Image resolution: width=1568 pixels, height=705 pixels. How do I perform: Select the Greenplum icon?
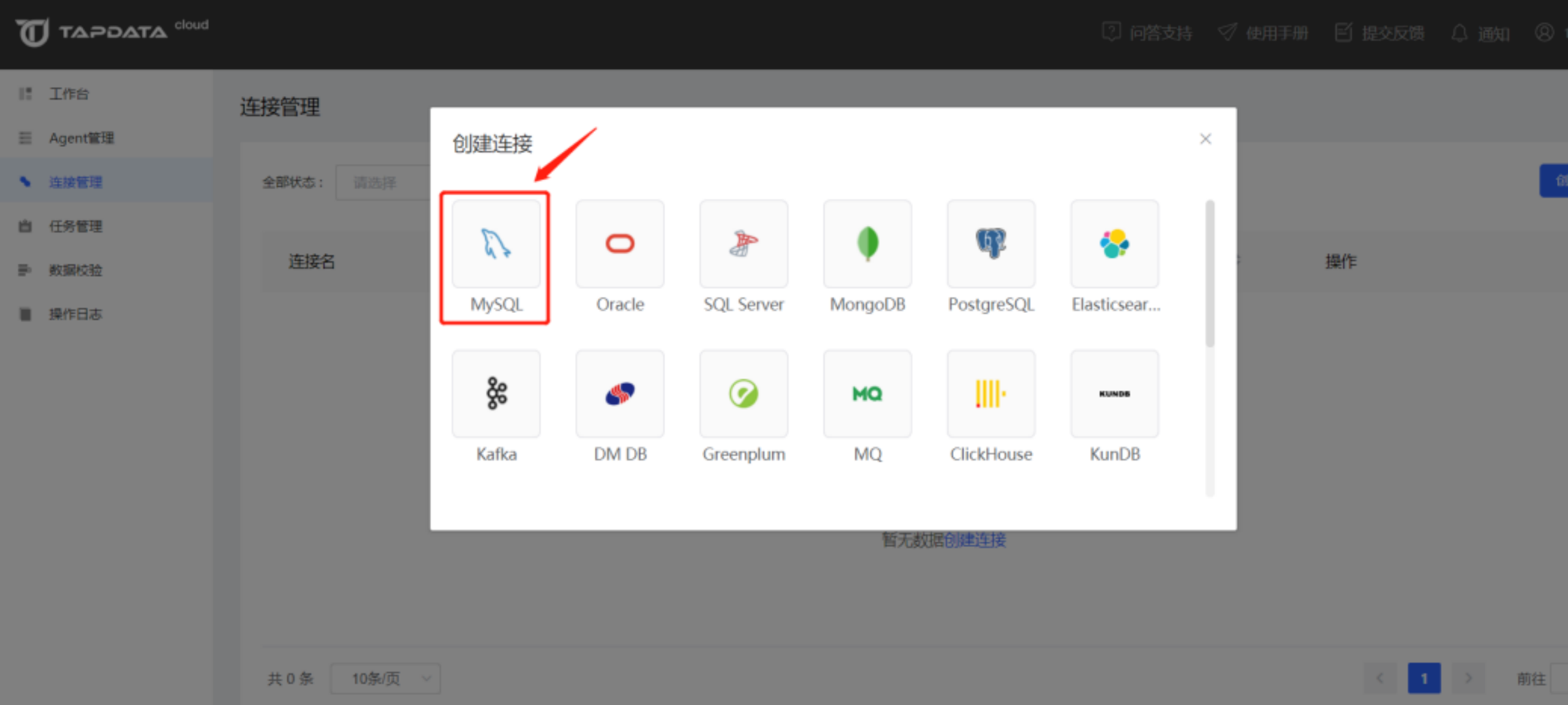click(x=744, y=394)
